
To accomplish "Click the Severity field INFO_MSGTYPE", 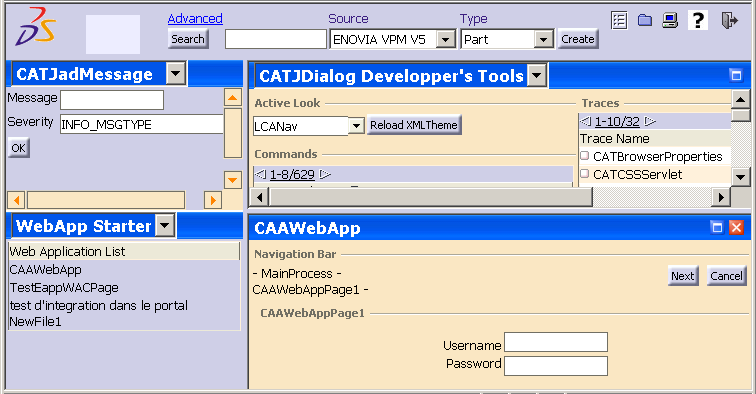I will coord(142,124).
